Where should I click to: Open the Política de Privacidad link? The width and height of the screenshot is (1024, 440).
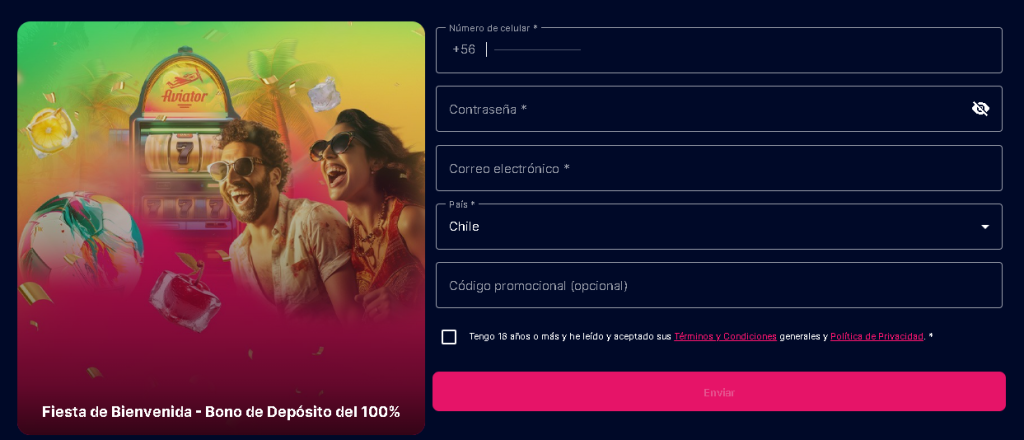click(877, 337)
